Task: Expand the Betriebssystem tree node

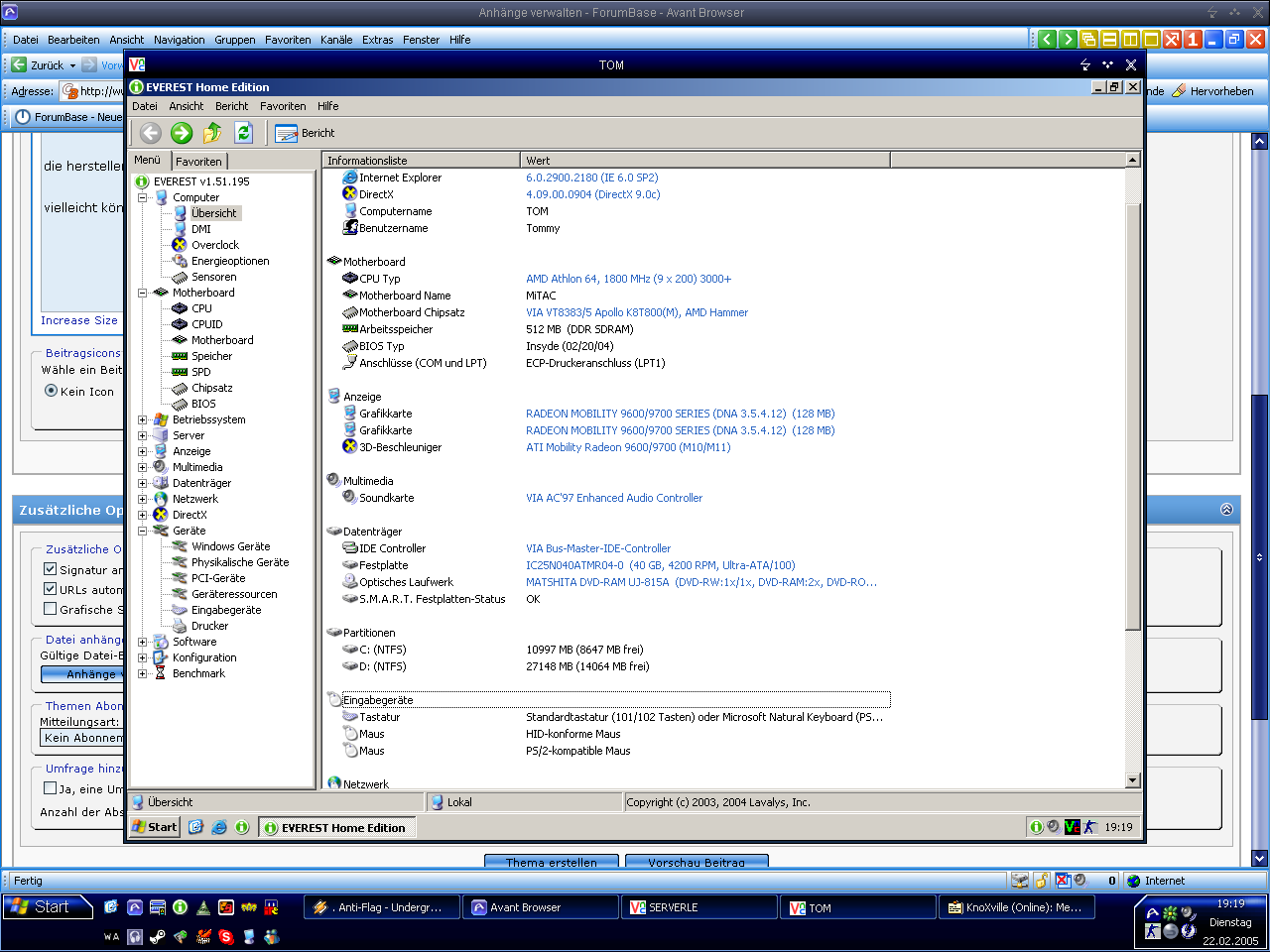Action: [143, 419]
